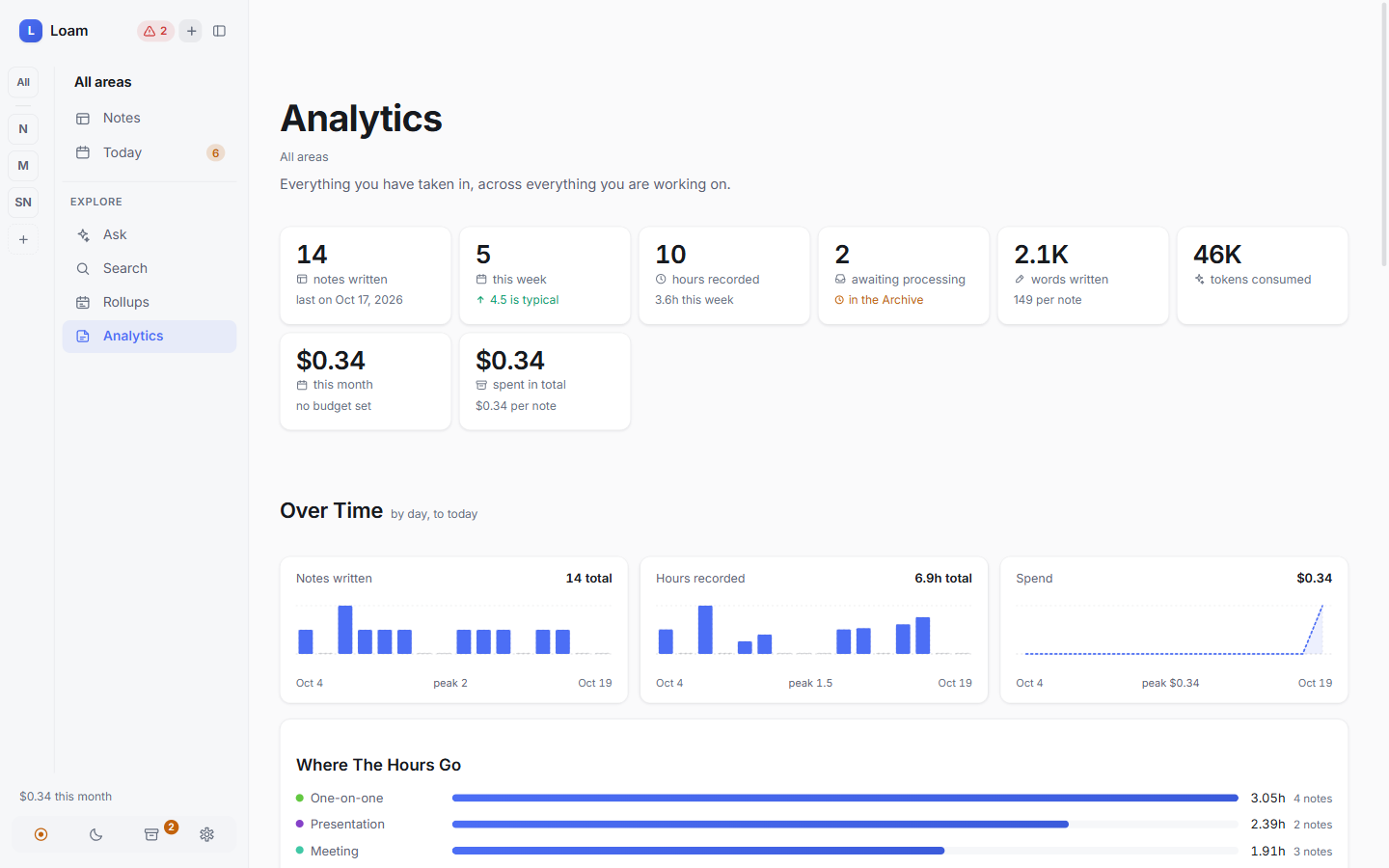Select the Analytics sidebar item
The image size is (1389, 868).
pos(150,336)
